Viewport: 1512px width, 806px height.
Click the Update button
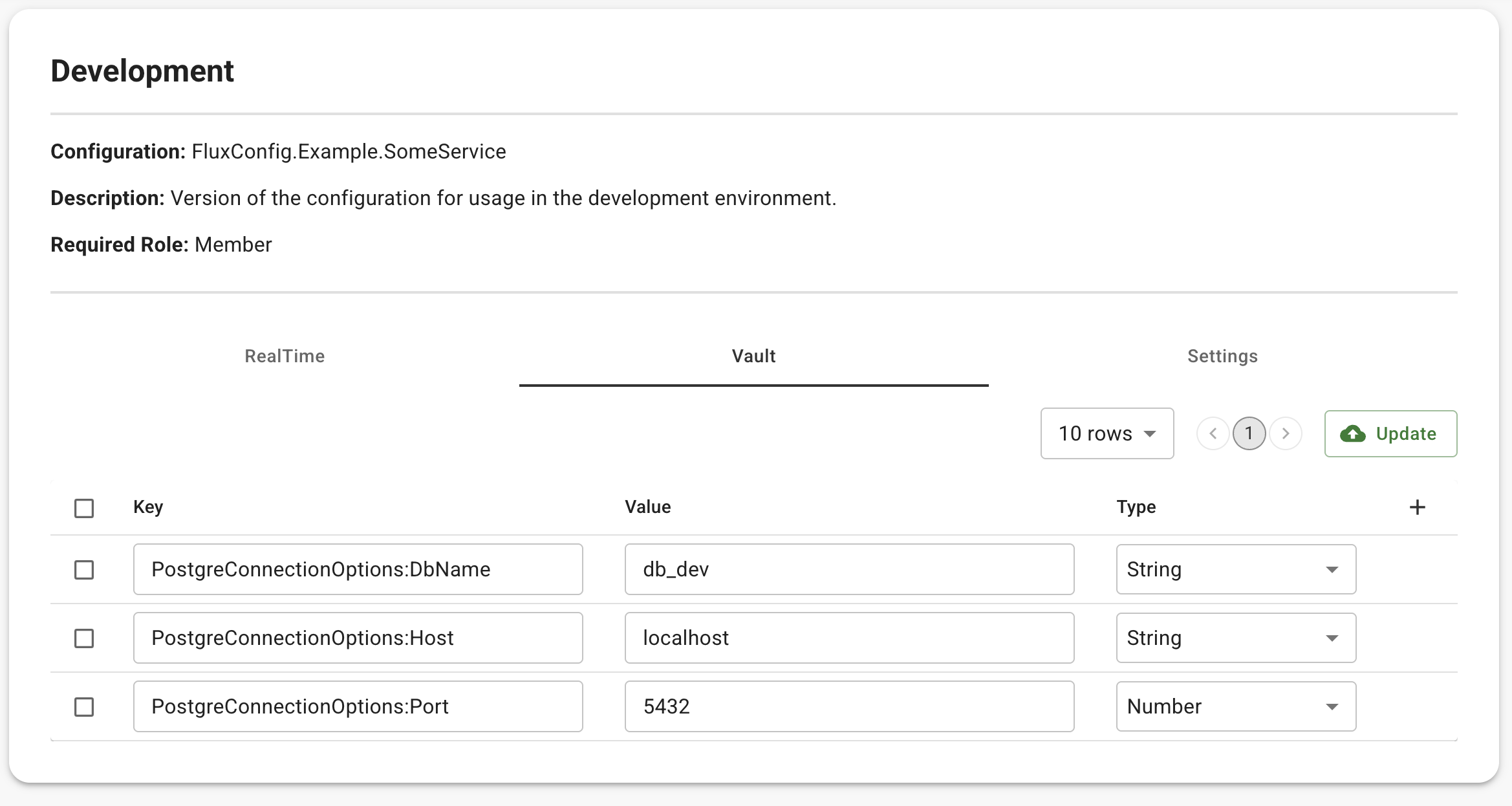pyautogui.click(x=1390, y=434)
